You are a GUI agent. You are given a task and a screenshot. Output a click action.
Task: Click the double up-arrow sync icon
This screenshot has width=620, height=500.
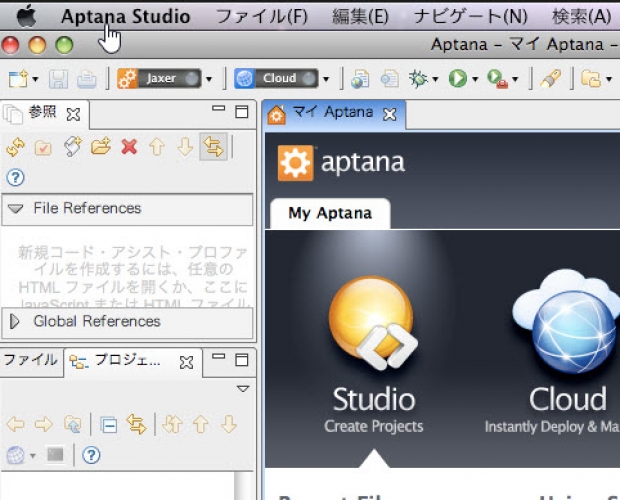[x=173, y=425]
